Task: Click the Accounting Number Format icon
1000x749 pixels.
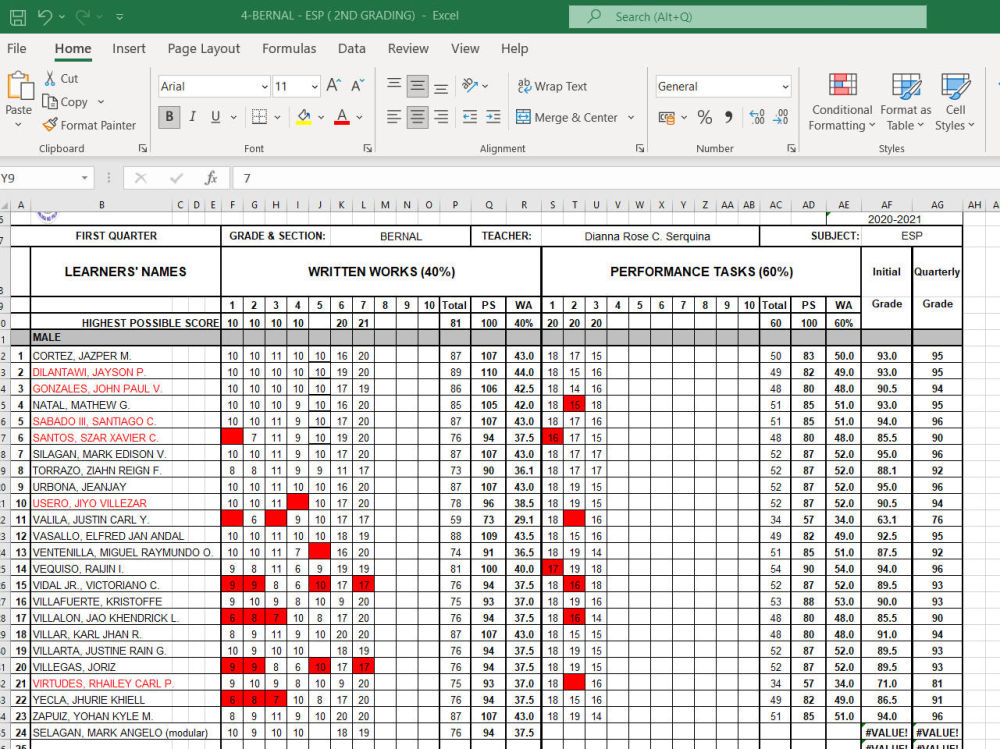Action: point(666,117)
